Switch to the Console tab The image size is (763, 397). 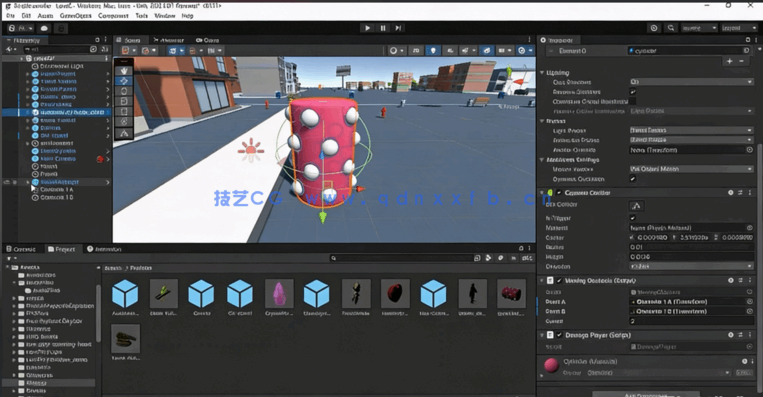(21, 249)
